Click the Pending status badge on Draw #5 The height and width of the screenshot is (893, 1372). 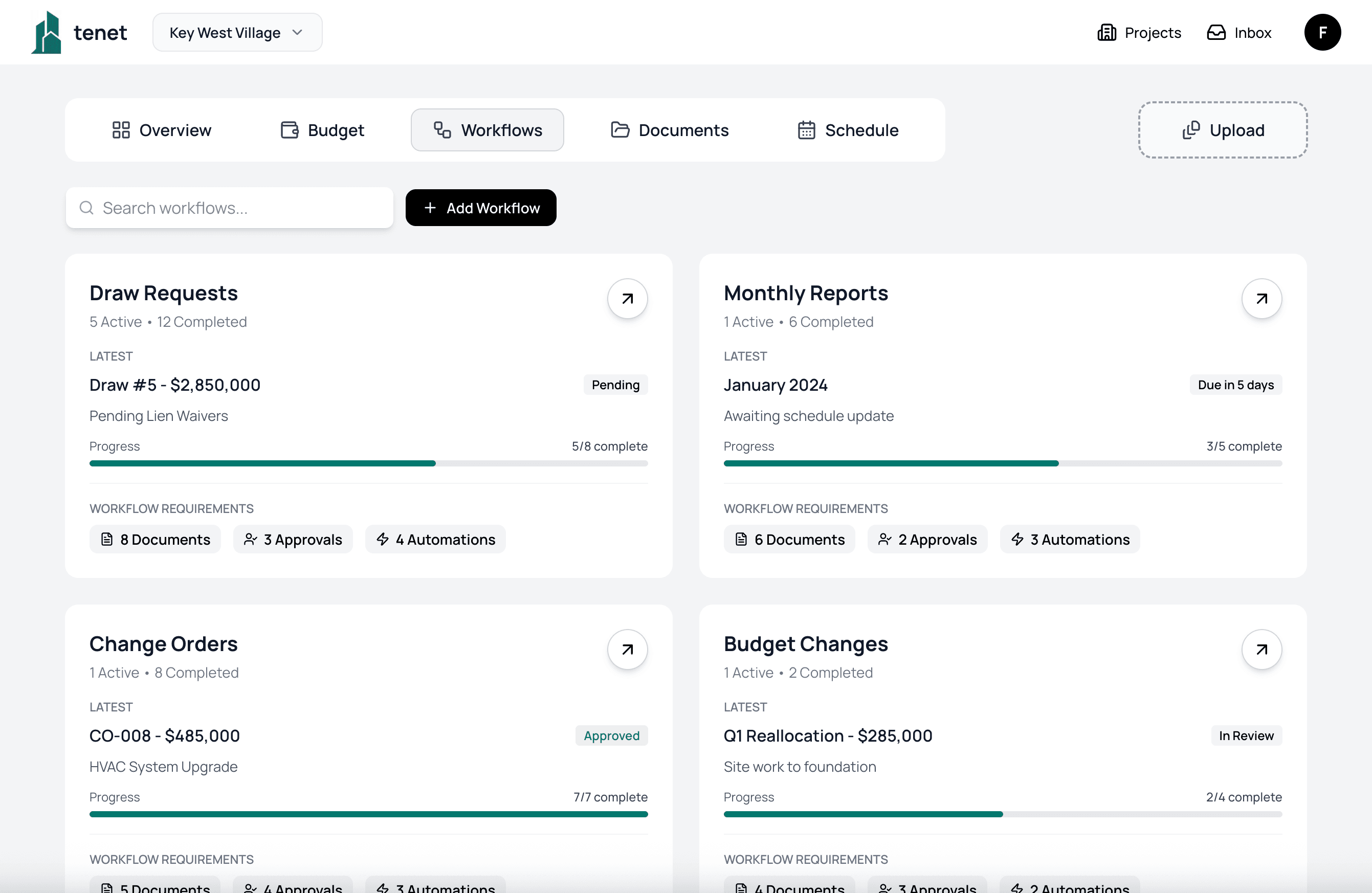(x=615, y=385)
